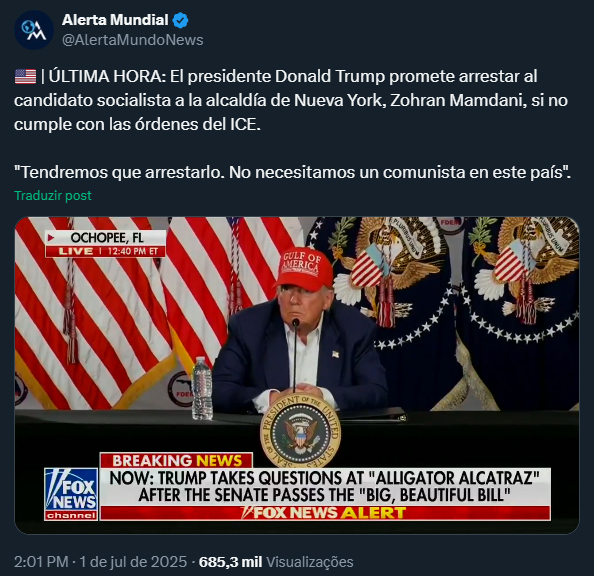The height and width of the screenshot is (576, 594).
Task: Click the LIVE 12:40 PM ET indicator
Action: [106, 251]
